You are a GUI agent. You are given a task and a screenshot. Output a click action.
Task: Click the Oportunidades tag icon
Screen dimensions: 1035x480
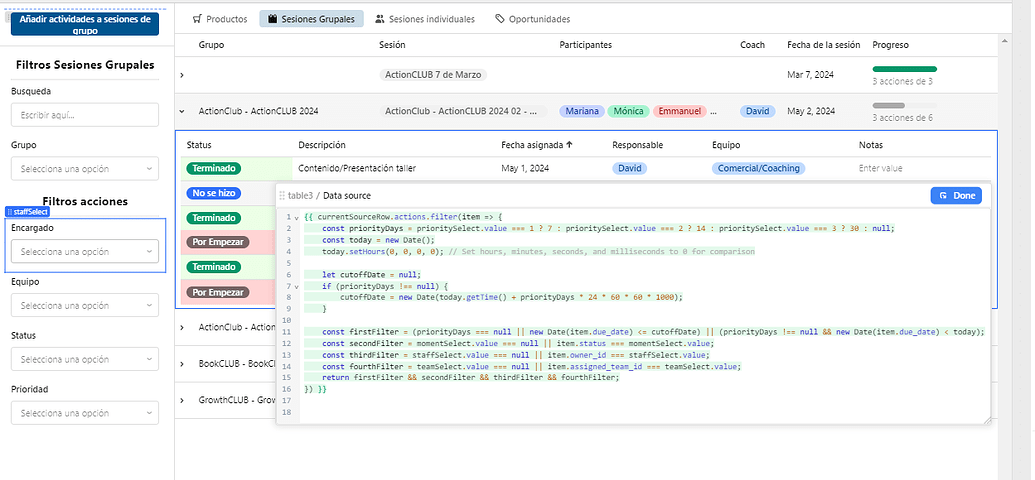pyautogui.click(x=500, y=19)
